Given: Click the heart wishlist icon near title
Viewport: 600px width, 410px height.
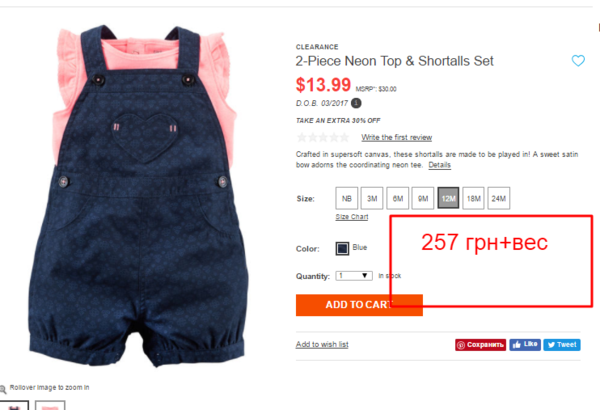Looking at the screenshot, I should pos(578,60).
